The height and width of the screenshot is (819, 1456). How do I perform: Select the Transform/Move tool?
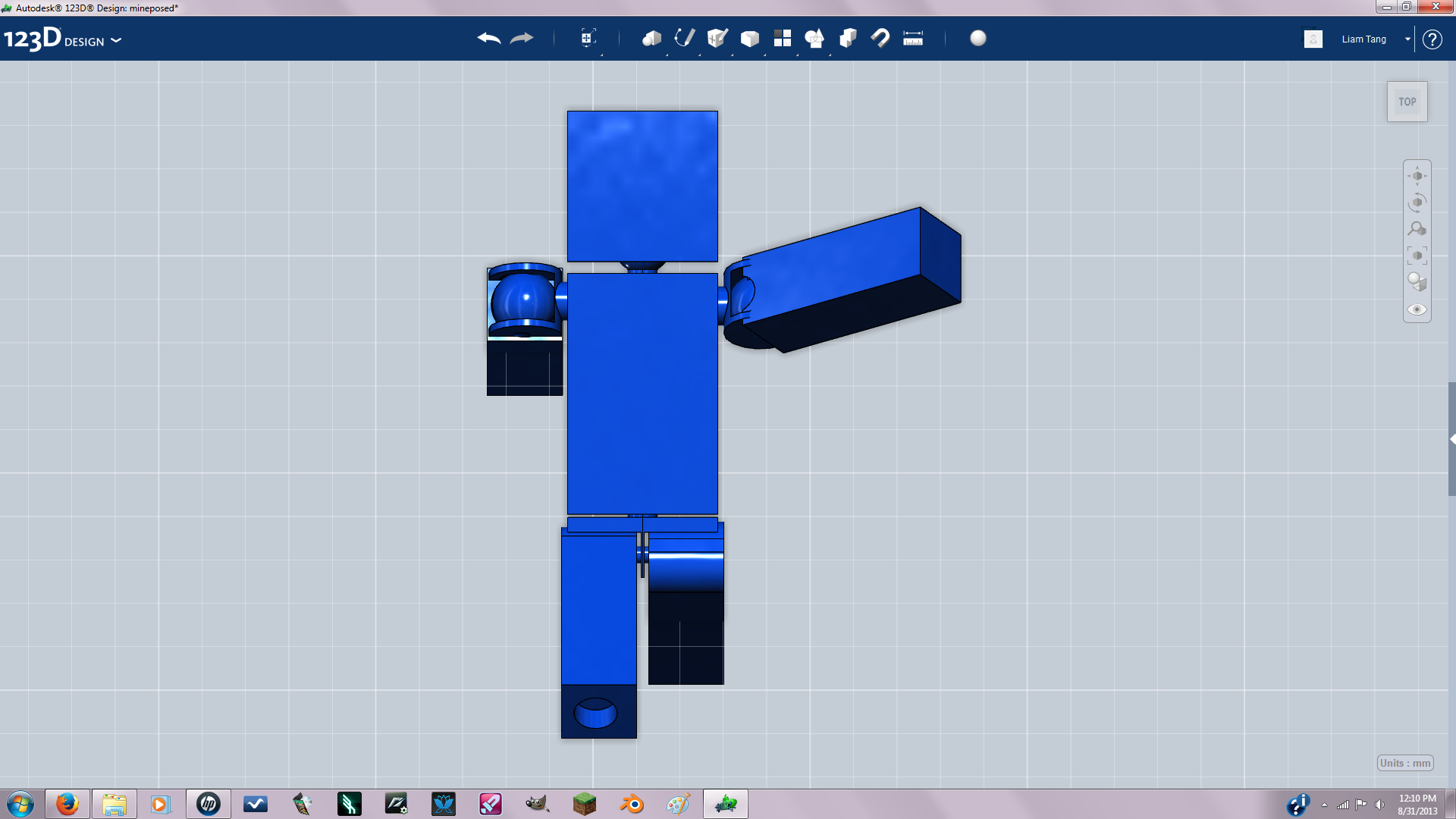click(588, 38)
